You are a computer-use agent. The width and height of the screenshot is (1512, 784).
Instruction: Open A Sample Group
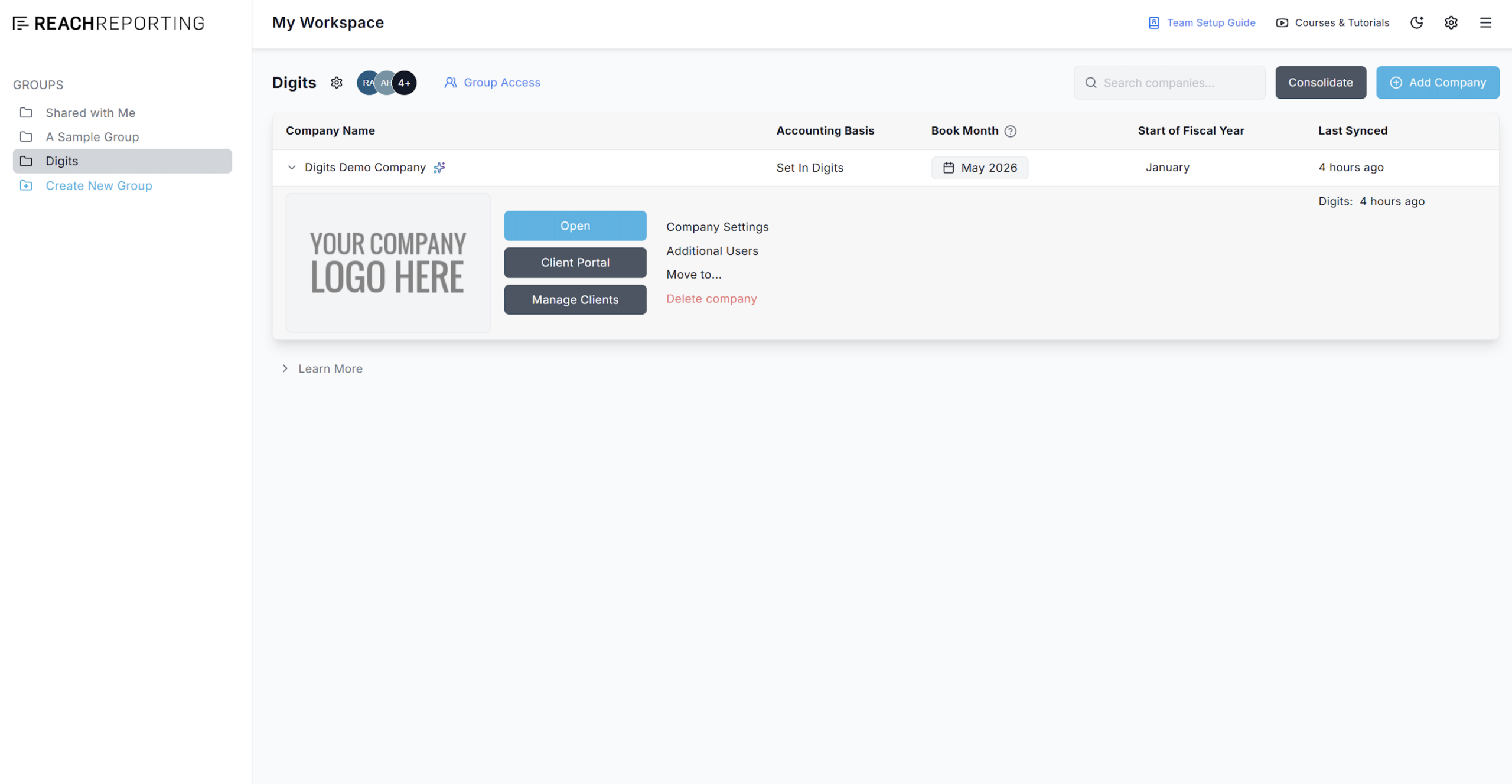coord(122,137)
